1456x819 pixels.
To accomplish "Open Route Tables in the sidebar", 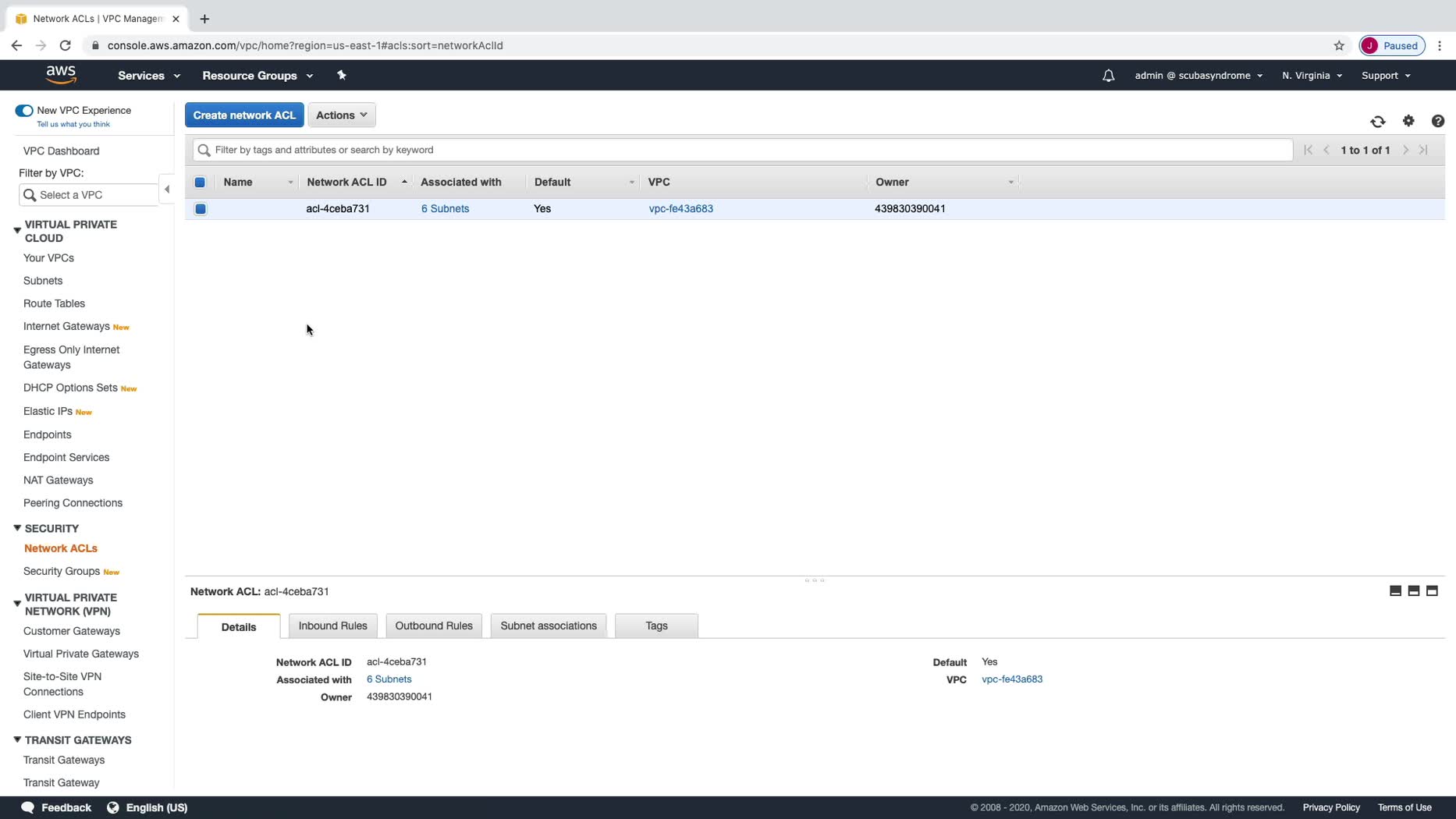I will (54, 303).
